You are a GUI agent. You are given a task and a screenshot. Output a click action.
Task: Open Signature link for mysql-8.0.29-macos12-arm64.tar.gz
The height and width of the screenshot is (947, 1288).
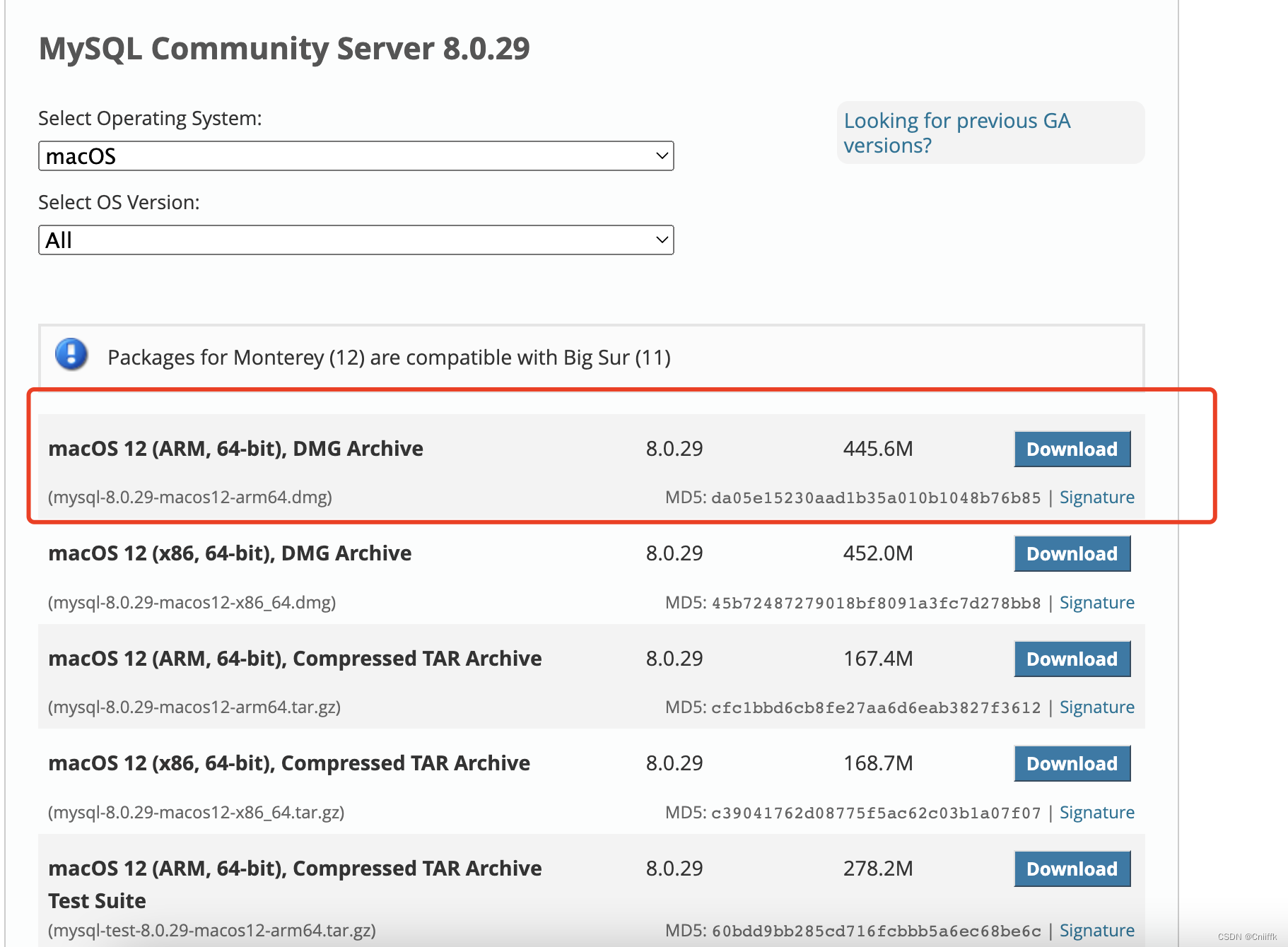coord(1096,707)
